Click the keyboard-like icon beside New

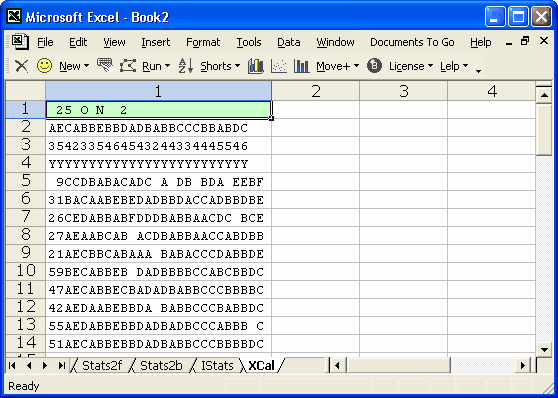pyautogui.click(x=105, y=66)
